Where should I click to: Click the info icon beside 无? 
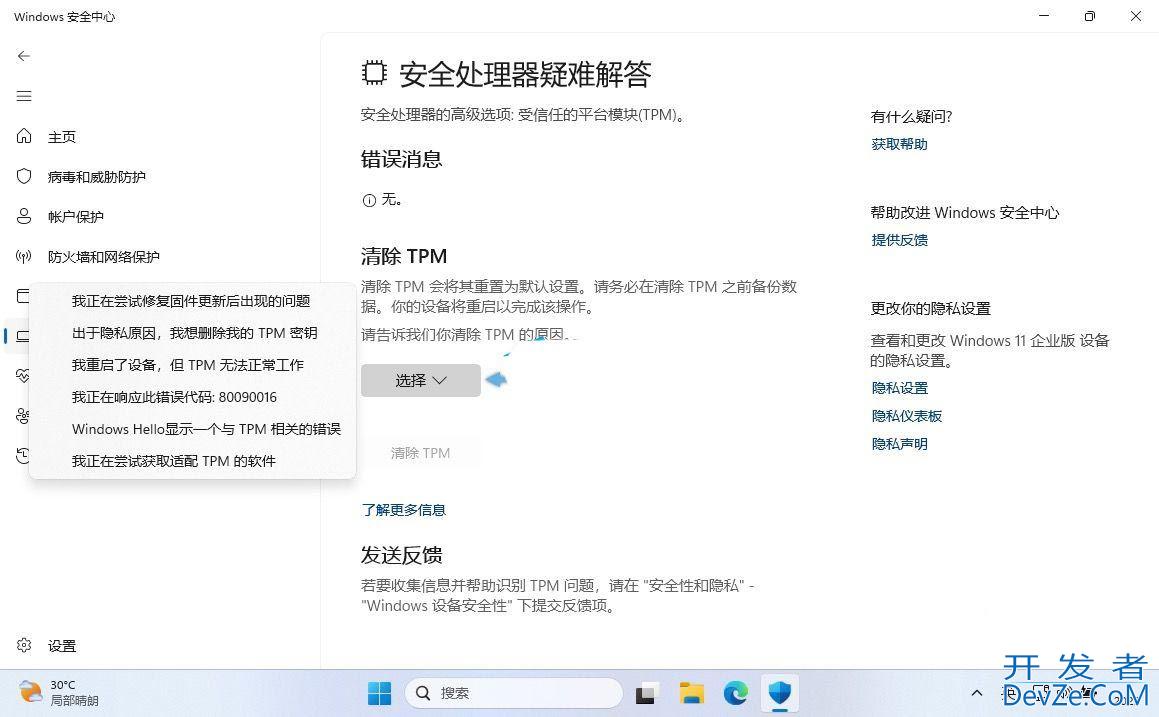coord(369,200)
